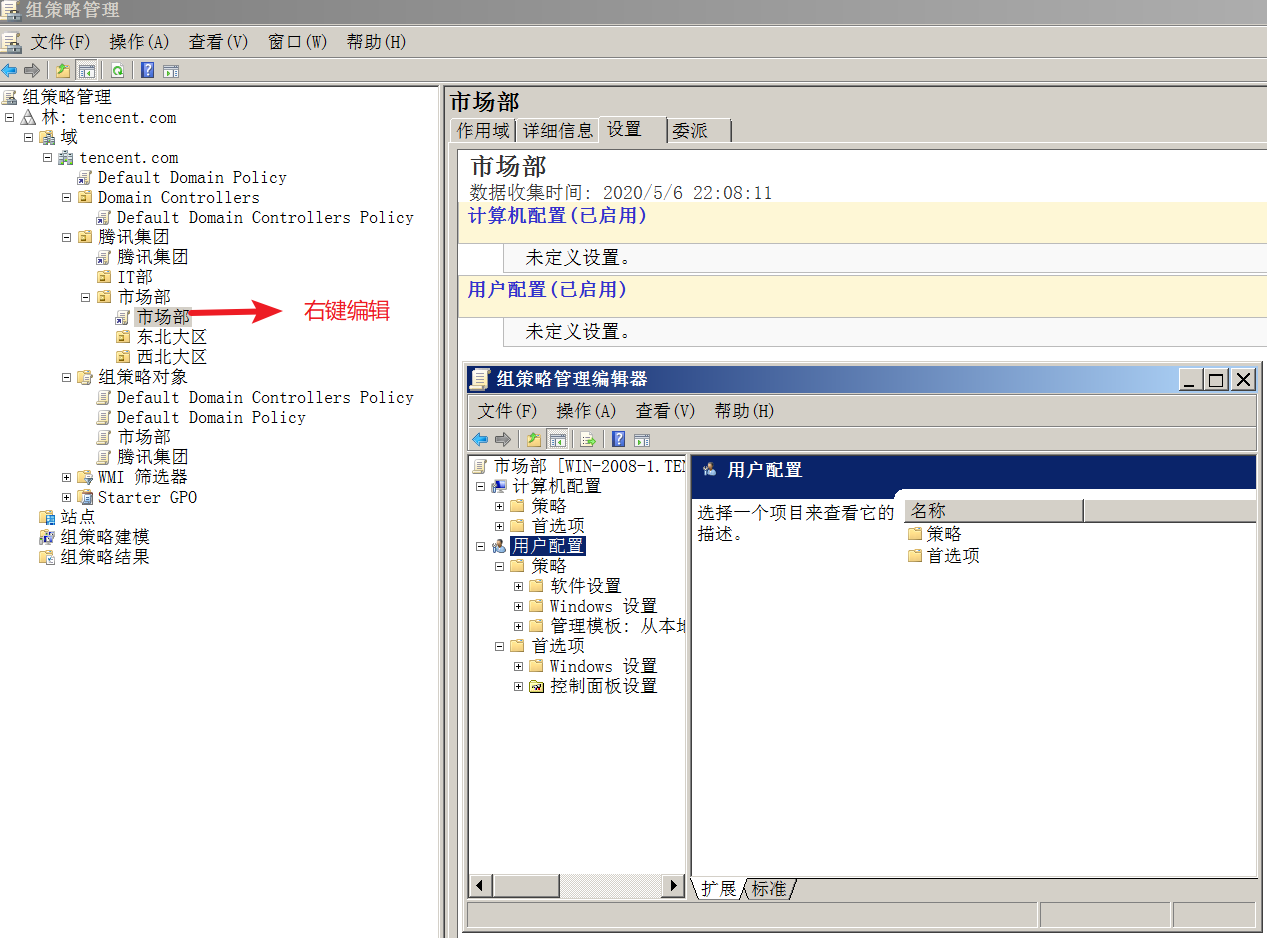
Task: Click 首选项 folder icon in the right list
Action: pyautogui.click(x=915, y=555)
